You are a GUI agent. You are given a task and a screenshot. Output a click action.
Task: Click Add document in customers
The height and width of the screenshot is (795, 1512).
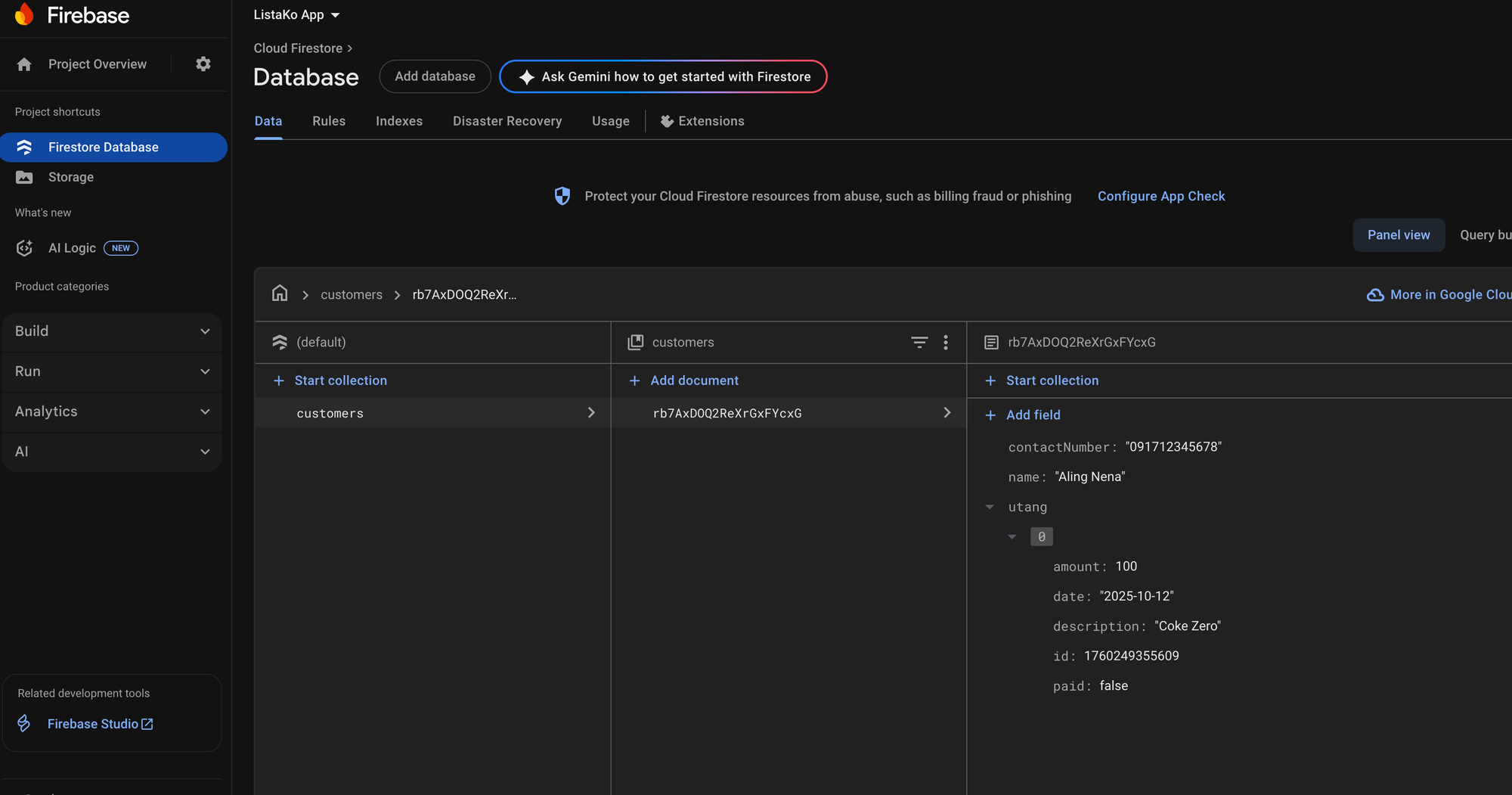[693, 380]
